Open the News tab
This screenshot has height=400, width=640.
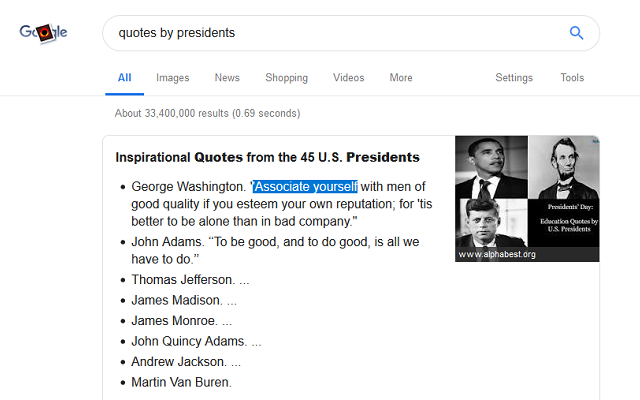[x=227, y=78]
